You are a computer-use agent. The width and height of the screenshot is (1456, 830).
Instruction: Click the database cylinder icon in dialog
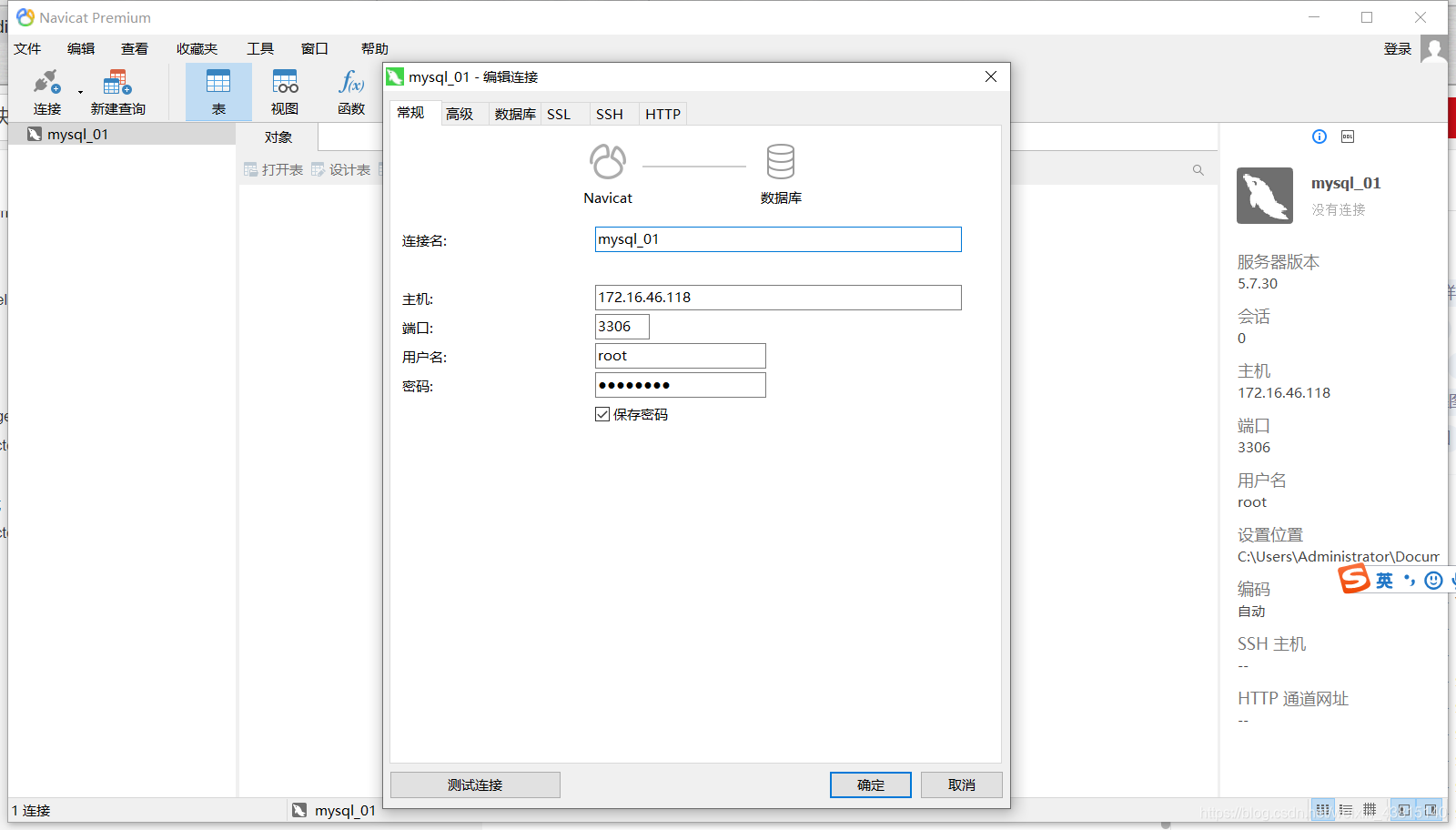click(781, 162)
